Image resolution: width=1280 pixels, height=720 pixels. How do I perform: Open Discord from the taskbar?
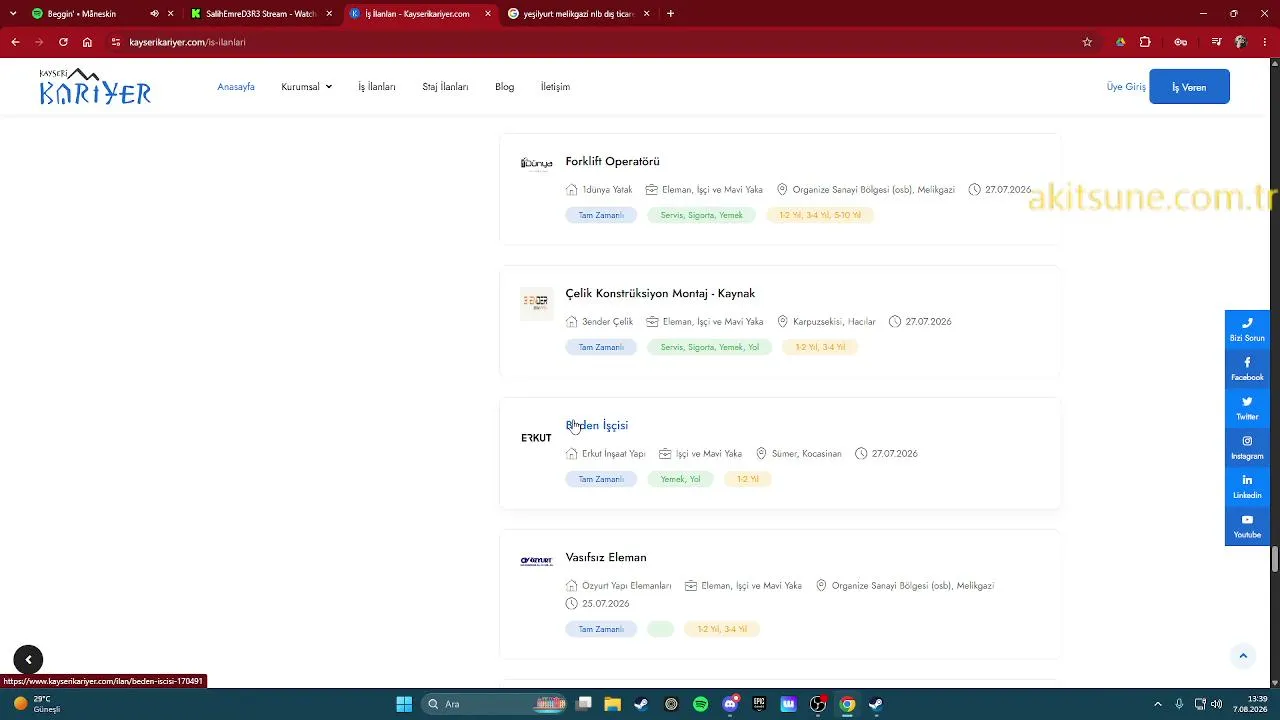point(730,704)
